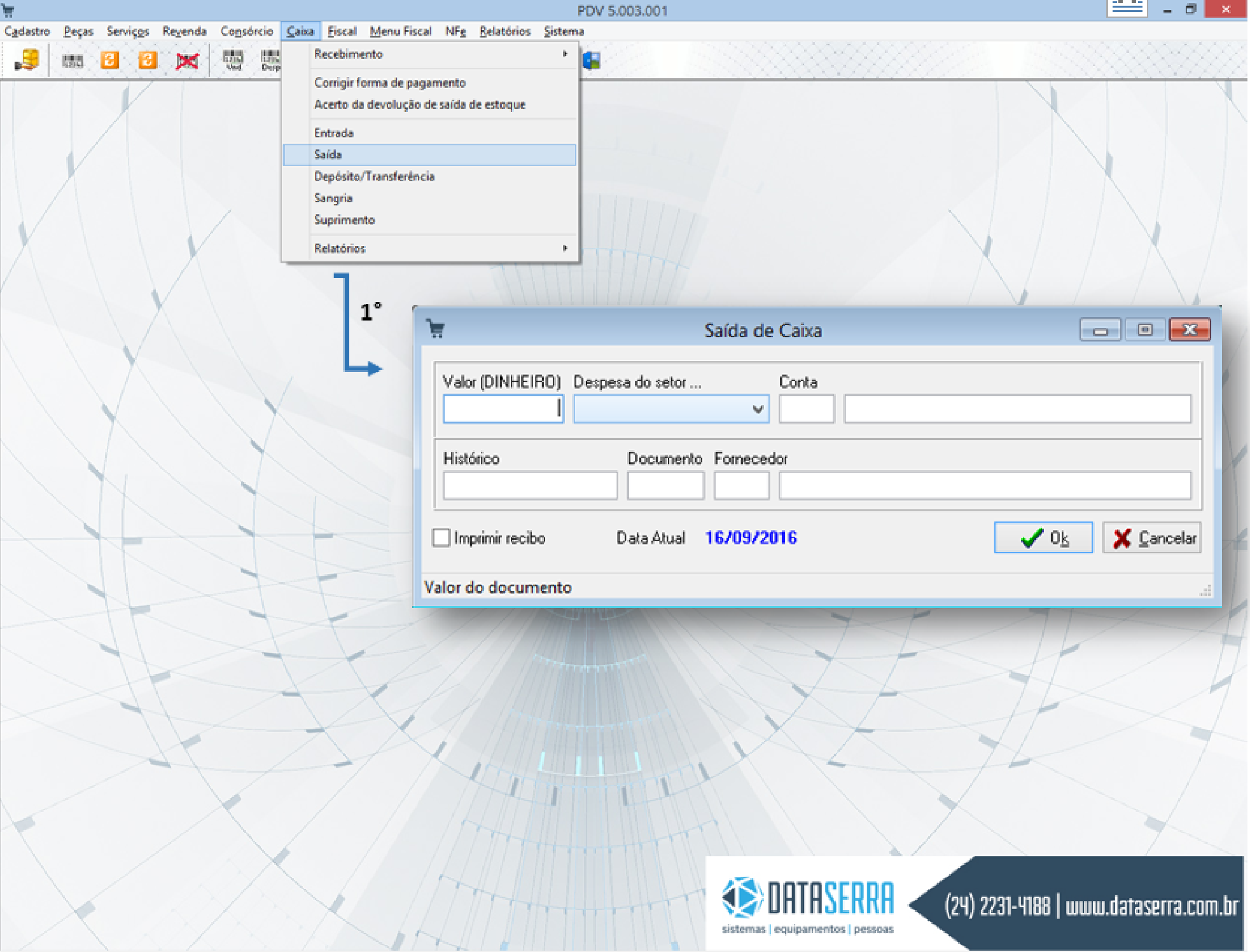Image resolution: width=1250 pixels, height=952 pixels.
Task: Click the Documento input field
Action: (x=665, y=486)
